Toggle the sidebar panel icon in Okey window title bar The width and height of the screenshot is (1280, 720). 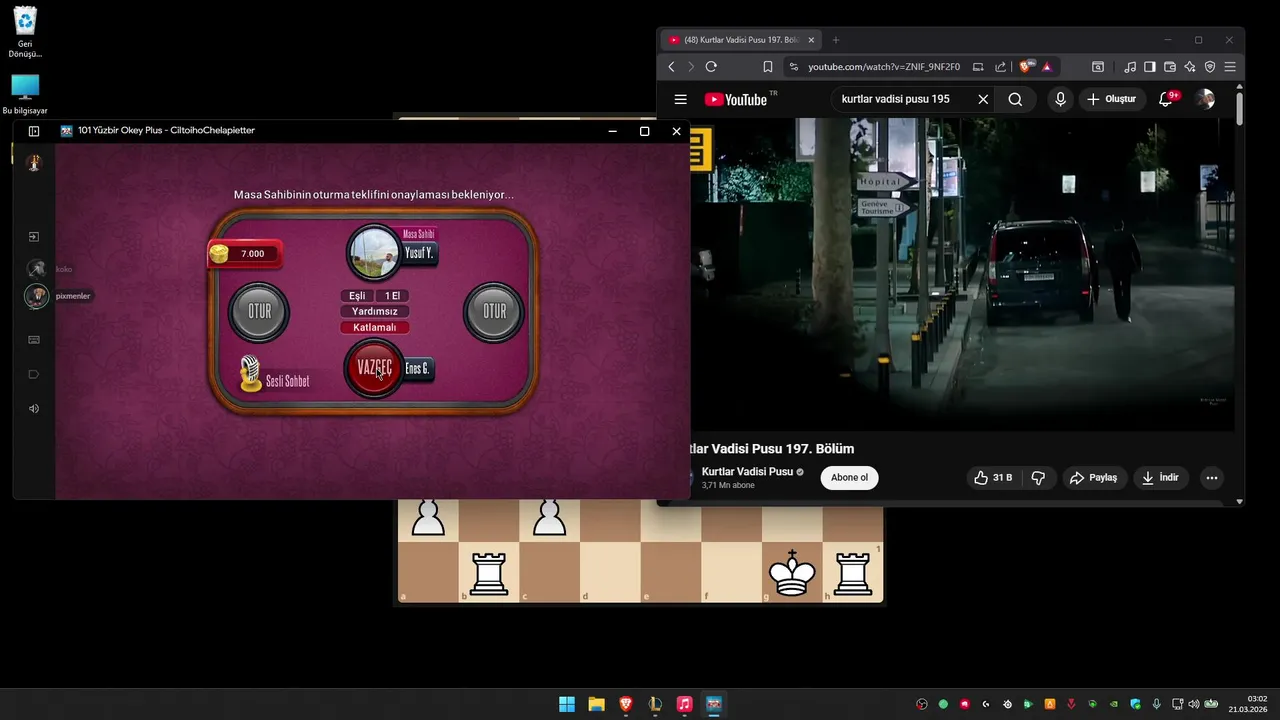coord(34,131)
